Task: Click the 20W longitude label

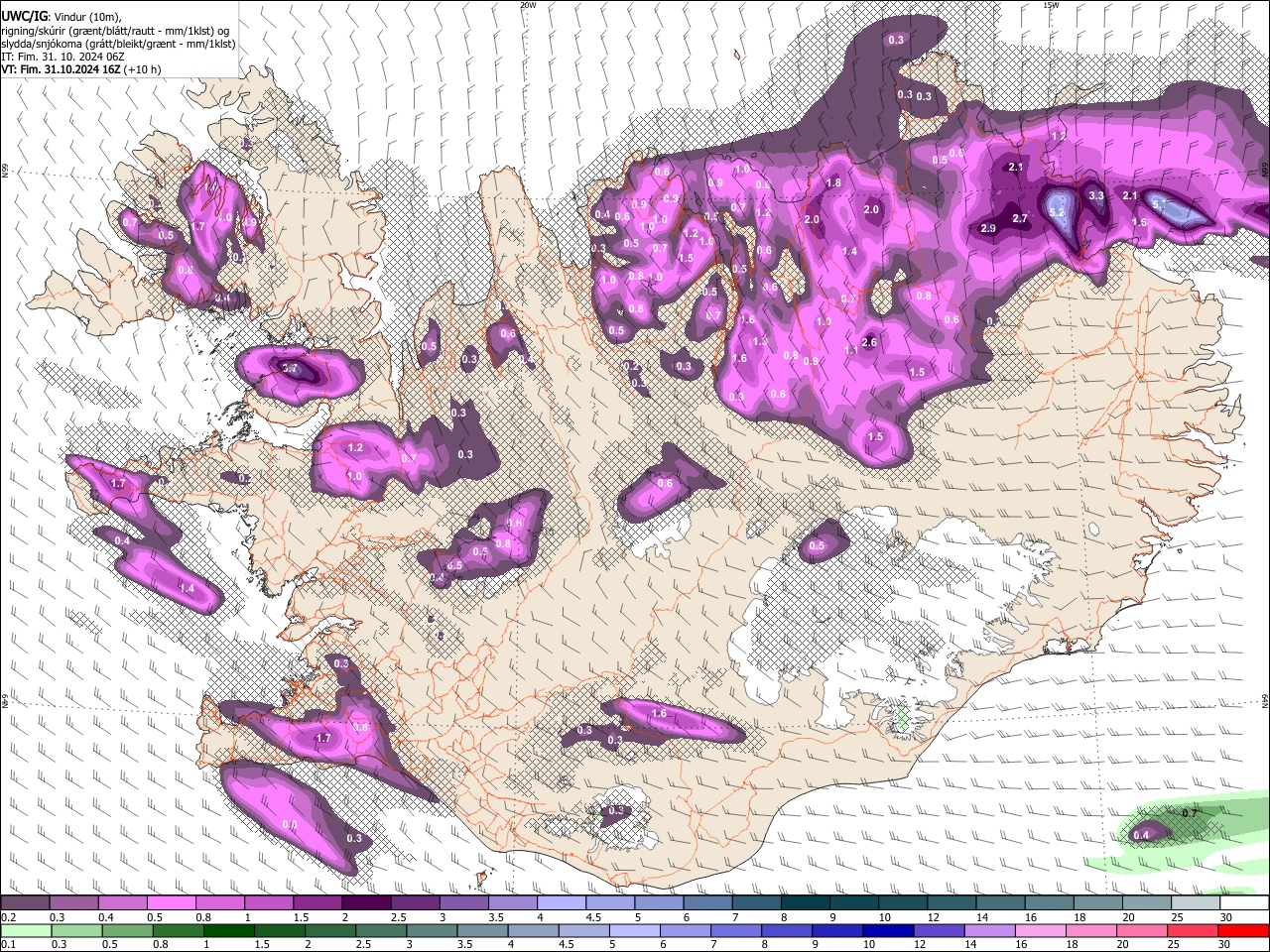Action: click(528, 5)
